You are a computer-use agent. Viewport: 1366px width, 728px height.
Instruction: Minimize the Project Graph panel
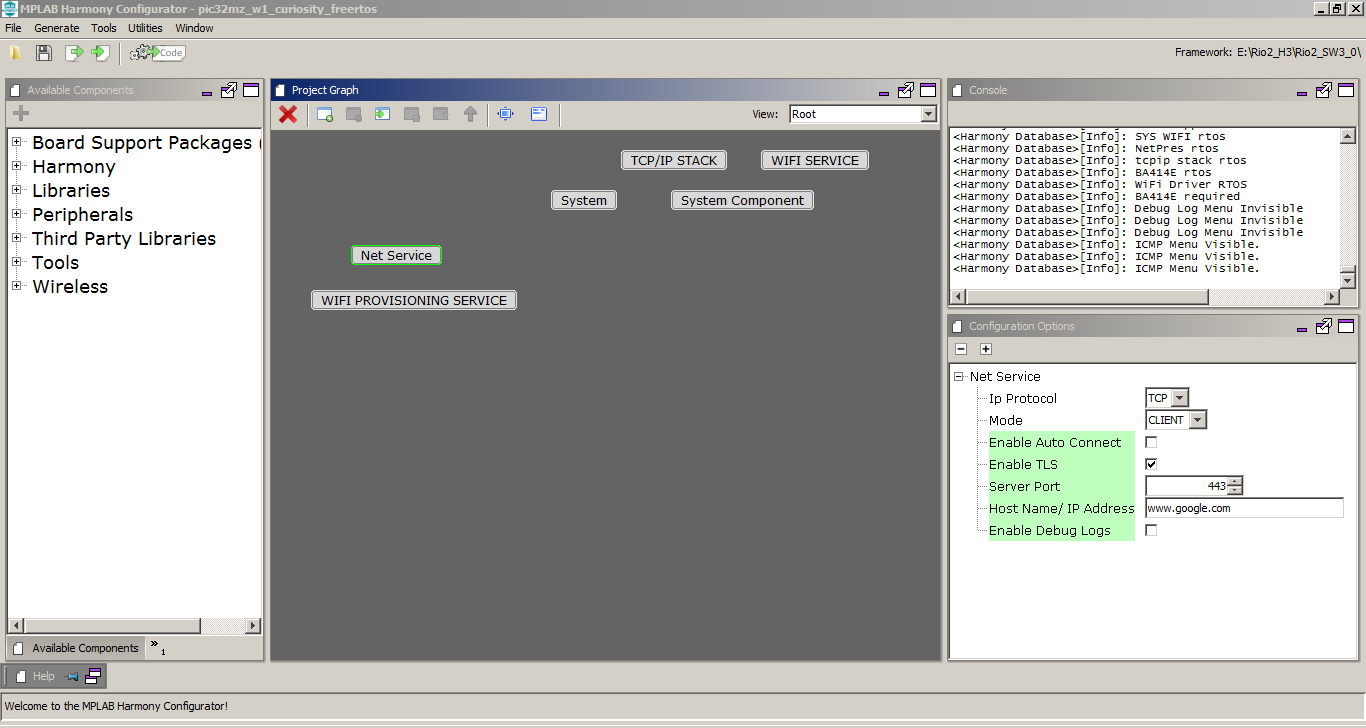click(885, 92)
